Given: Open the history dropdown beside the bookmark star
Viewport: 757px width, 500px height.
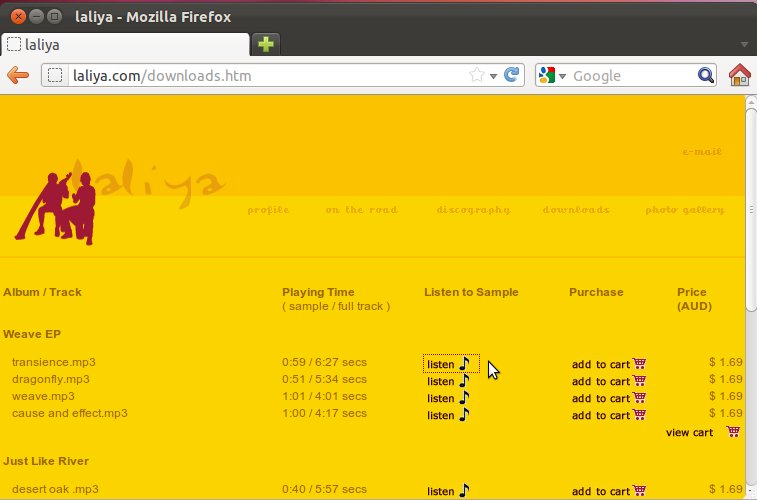Looking at the screenshot, I should 493,76.
